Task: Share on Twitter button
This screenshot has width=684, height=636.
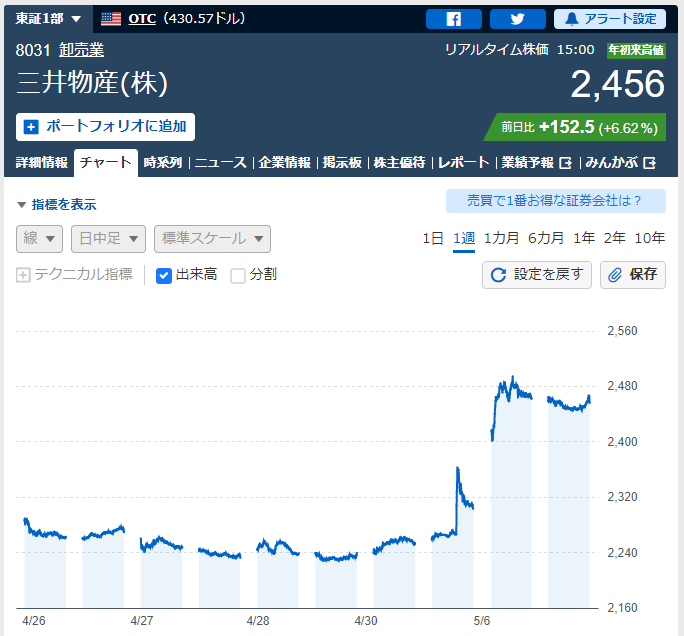Action: click(x=517, y=19)
